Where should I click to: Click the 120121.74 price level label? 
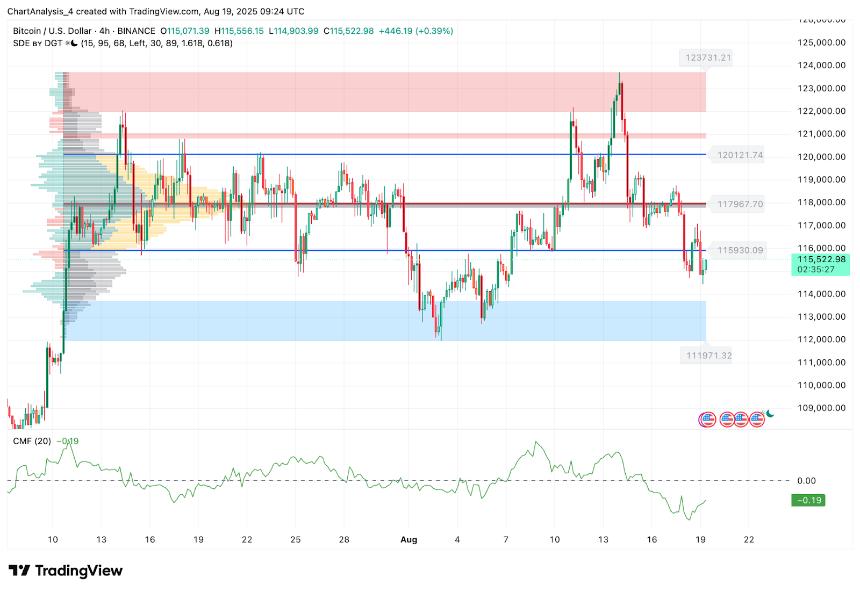point(740,155)
